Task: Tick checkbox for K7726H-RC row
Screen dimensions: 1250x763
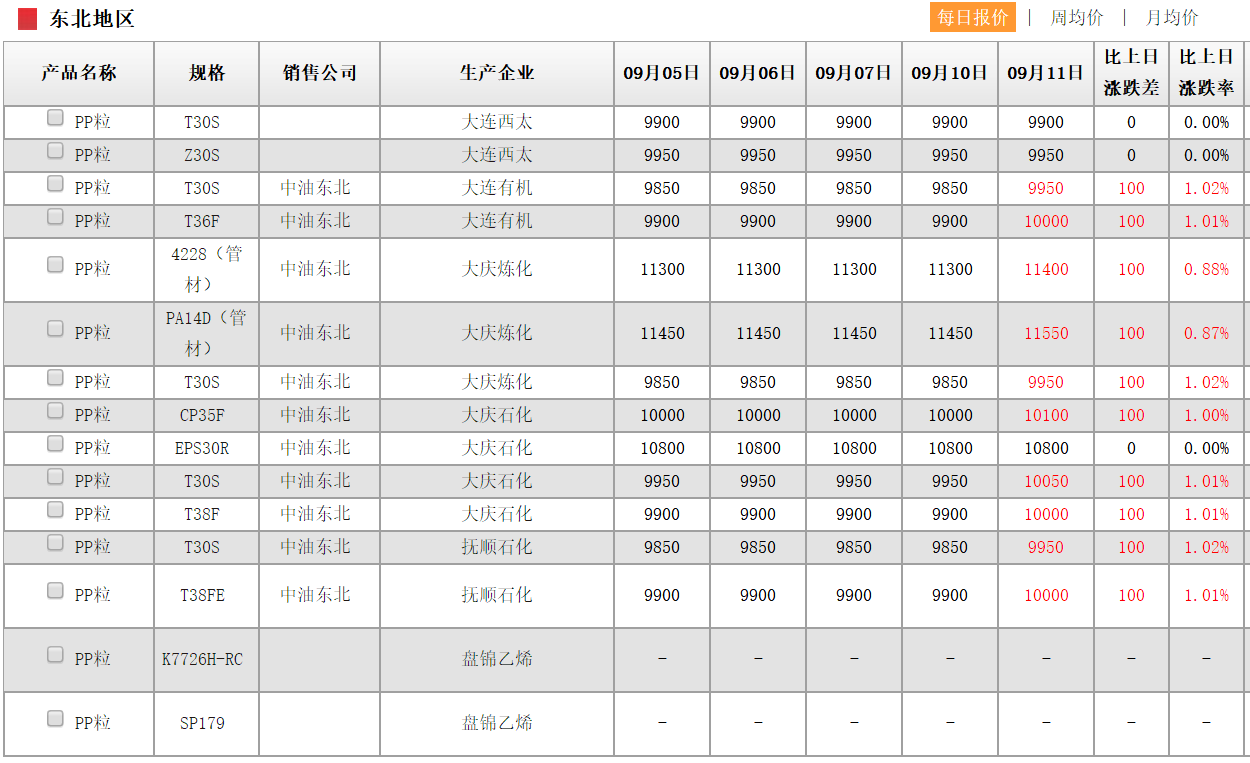Action: (55, 655)
